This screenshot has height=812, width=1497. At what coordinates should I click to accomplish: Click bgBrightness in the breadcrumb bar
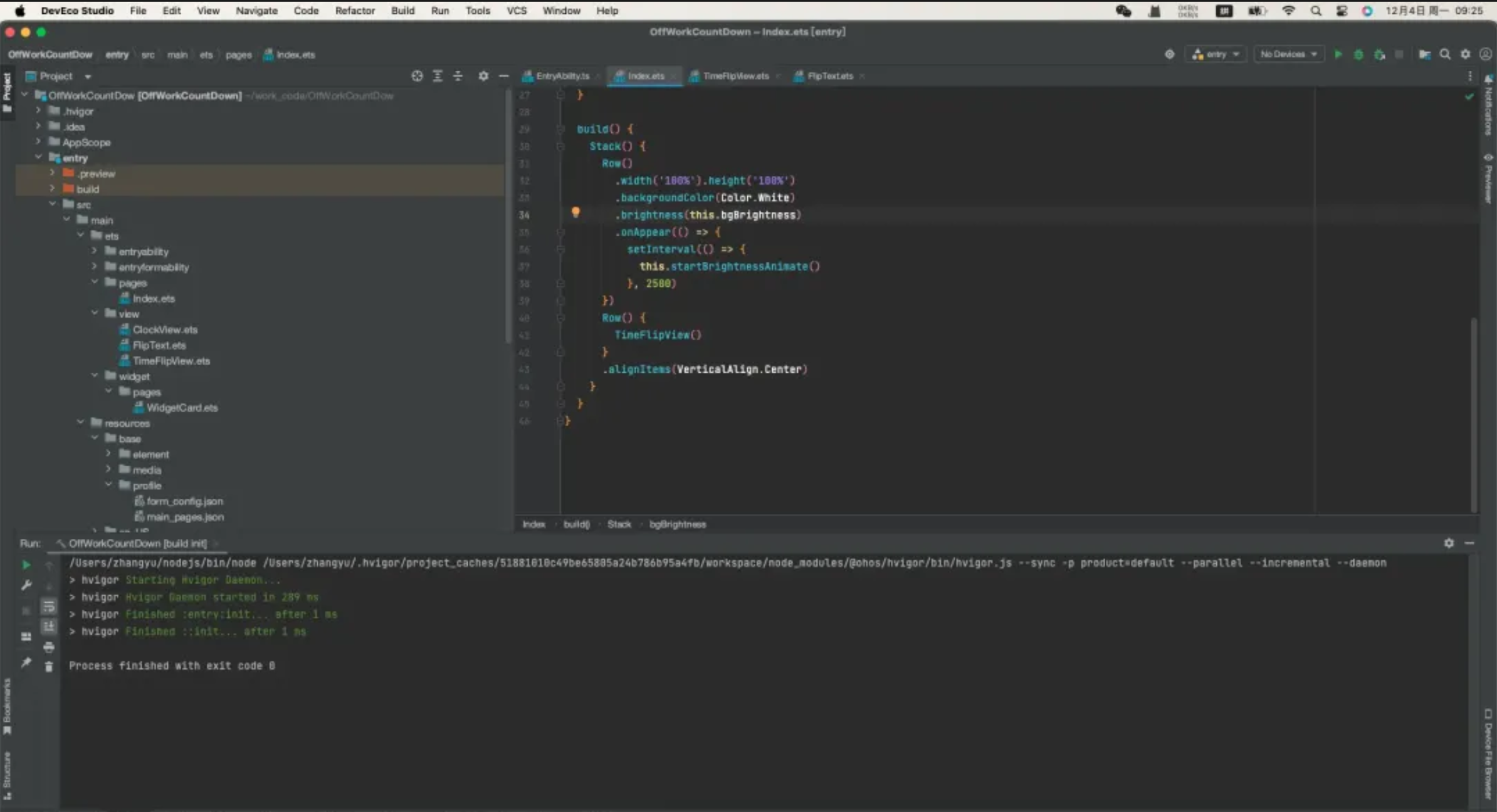point(677,524)
